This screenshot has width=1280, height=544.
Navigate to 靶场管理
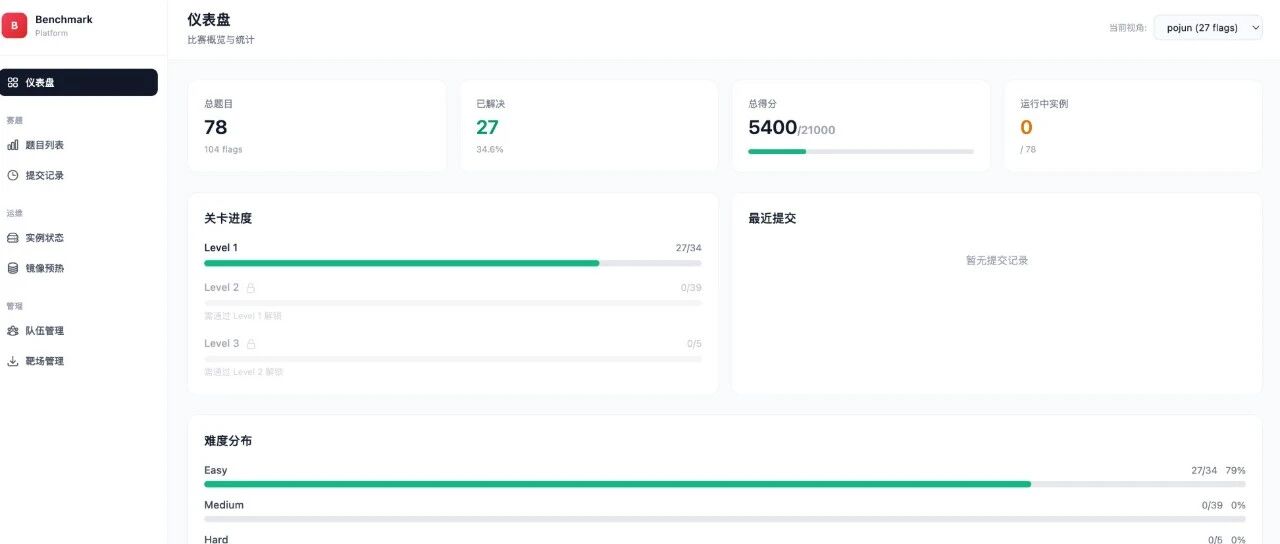click(x=79, y=361)
